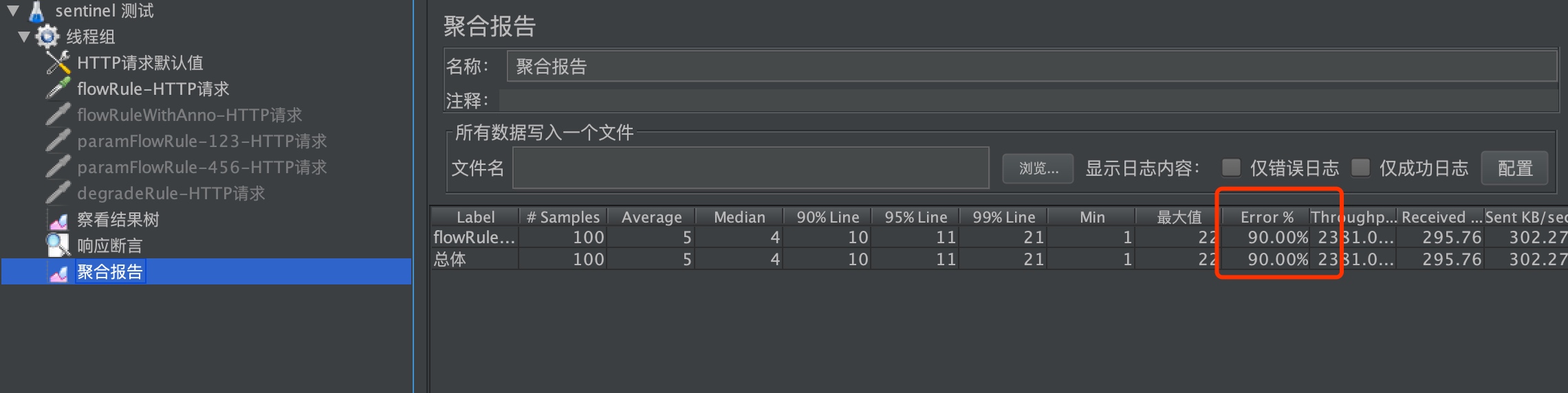Click the disabled degradeRule-HTTP请求 sampler icon
The image size is (1568, 393).
click(58, 192)
